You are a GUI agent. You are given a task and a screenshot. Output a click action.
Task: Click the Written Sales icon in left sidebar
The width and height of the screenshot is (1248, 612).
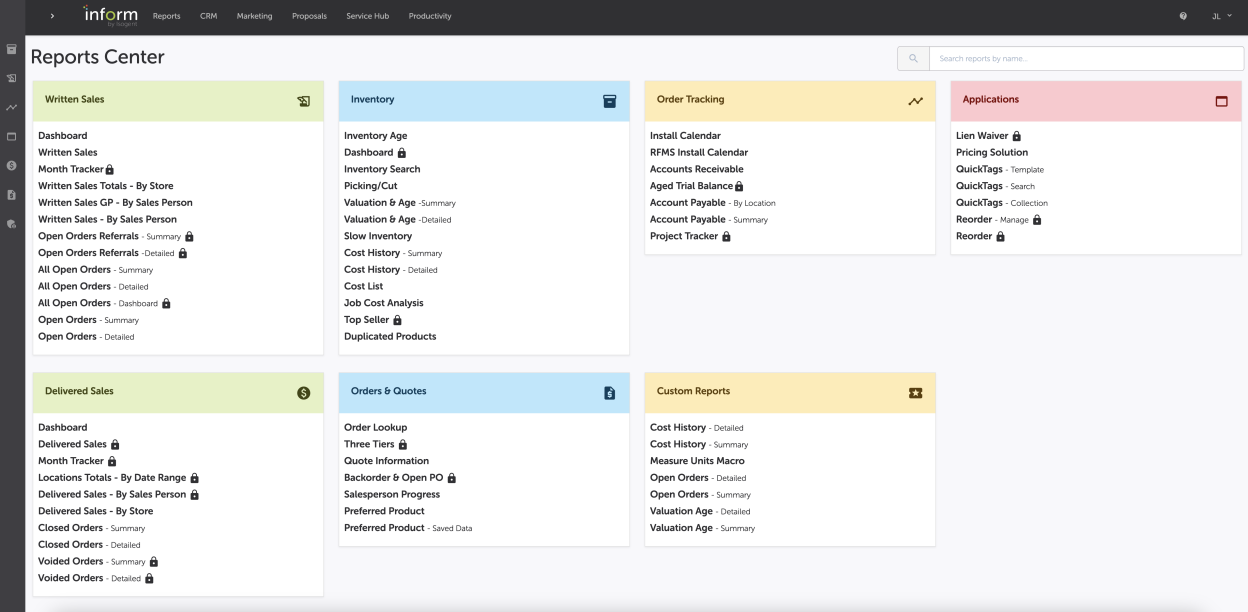(x=12, y=77)
